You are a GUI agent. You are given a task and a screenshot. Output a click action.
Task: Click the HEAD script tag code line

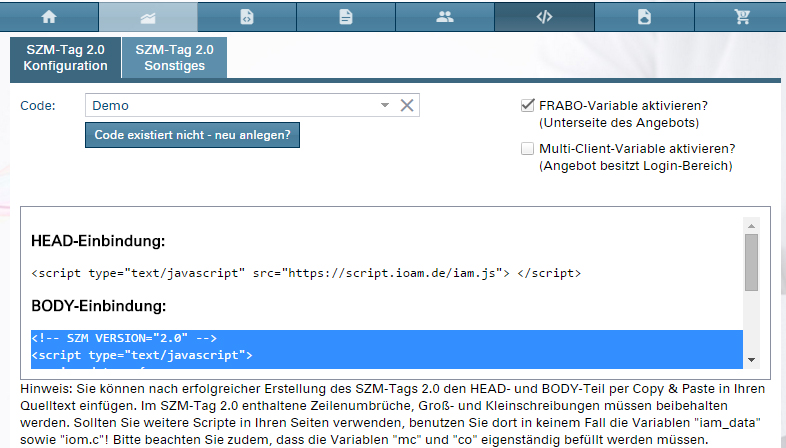[x=306, y=273]
